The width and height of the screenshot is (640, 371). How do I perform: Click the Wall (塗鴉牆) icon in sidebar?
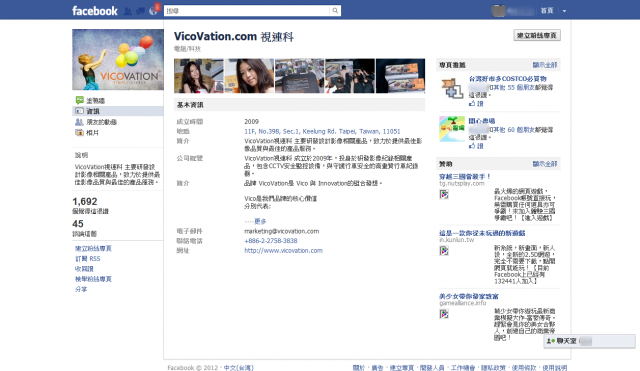click(x=79, y=100)
